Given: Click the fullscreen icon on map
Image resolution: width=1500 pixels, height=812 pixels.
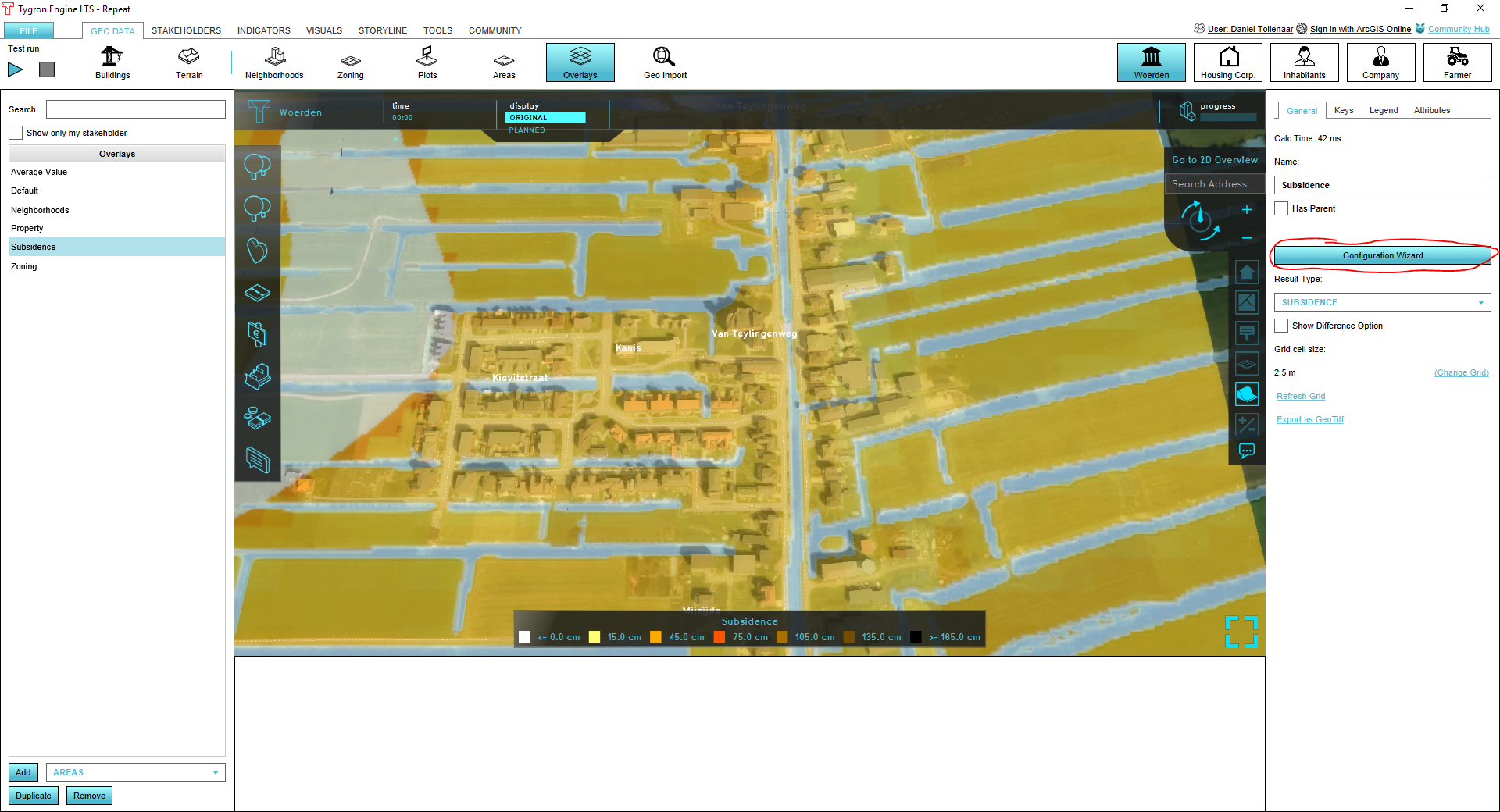Looking at the screenshot, I should (1241, 632).
